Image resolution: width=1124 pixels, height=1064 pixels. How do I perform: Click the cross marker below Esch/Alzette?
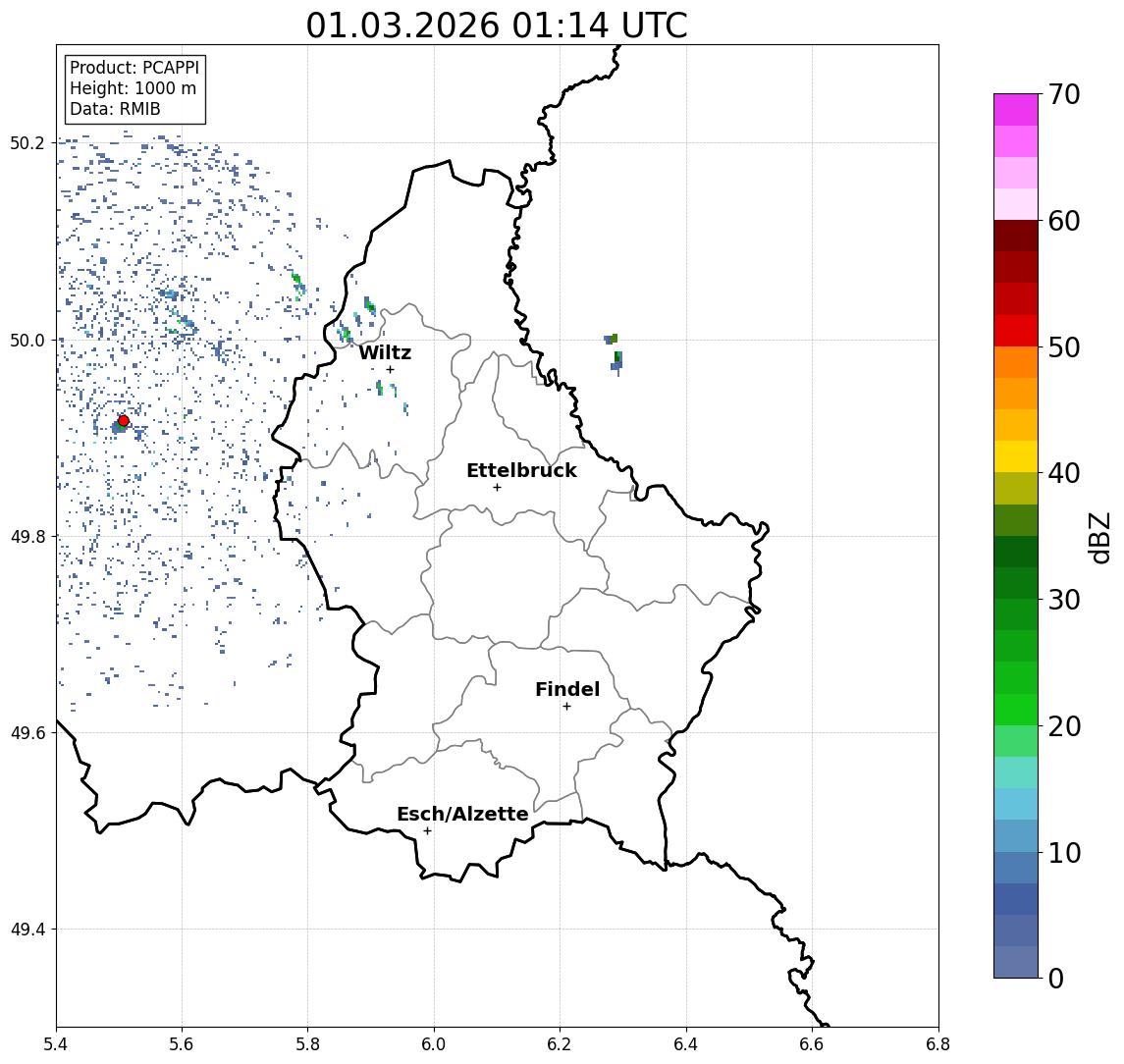click(427, 831)
